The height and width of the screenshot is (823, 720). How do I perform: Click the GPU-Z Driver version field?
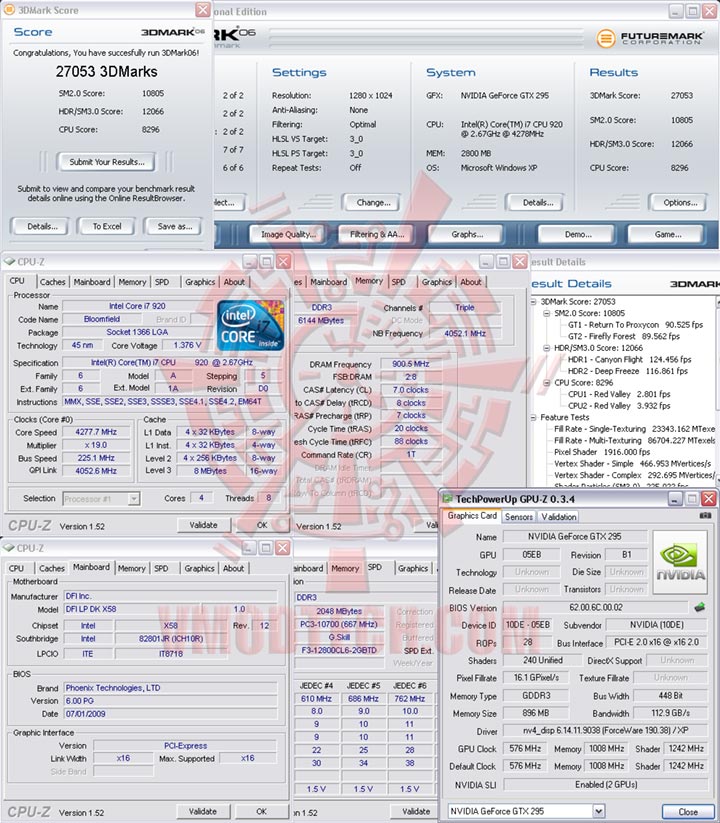606,731
